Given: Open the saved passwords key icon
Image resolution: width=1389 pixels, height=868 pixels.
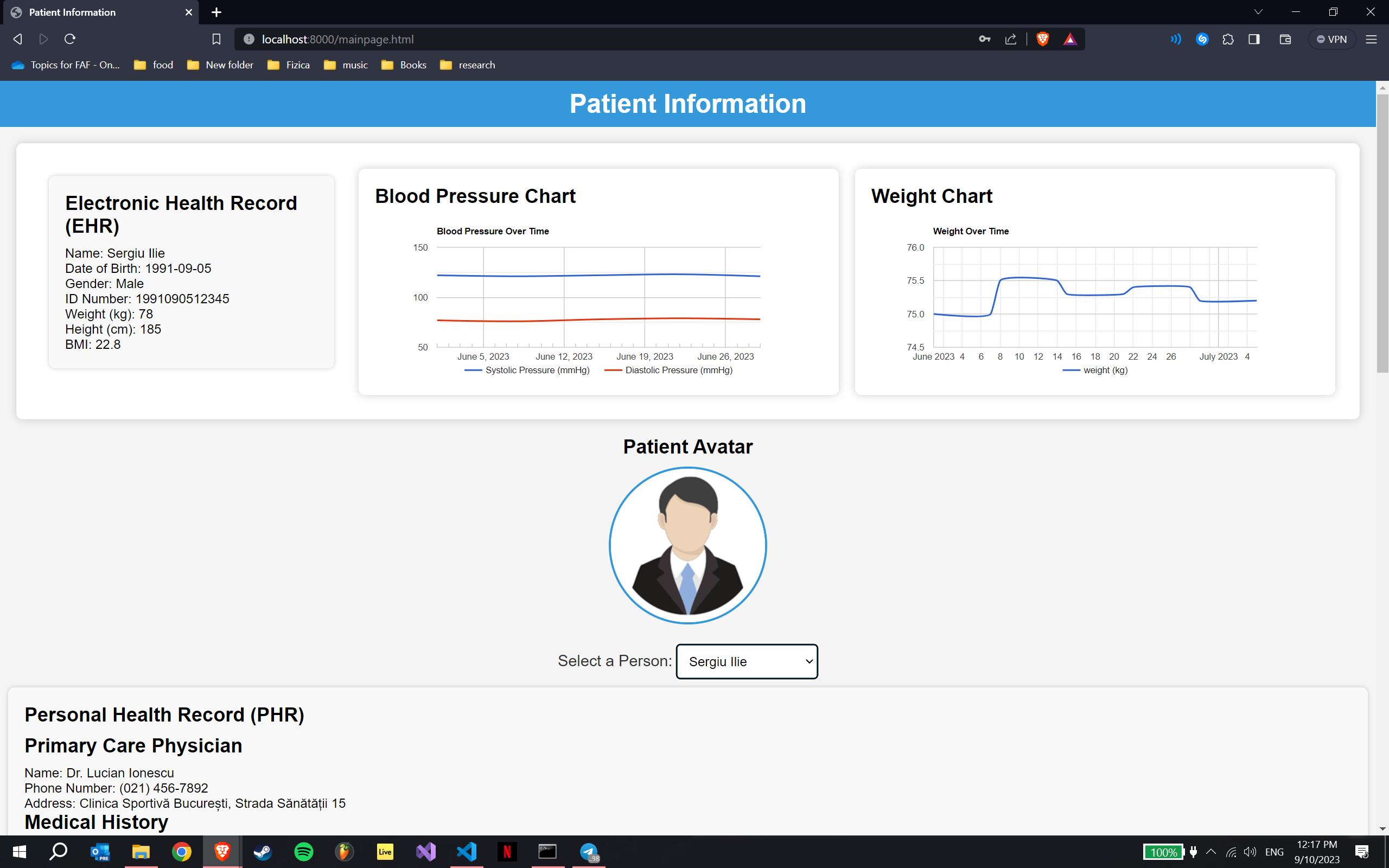Looking at the screenshot, I should [x=984, y=39].
